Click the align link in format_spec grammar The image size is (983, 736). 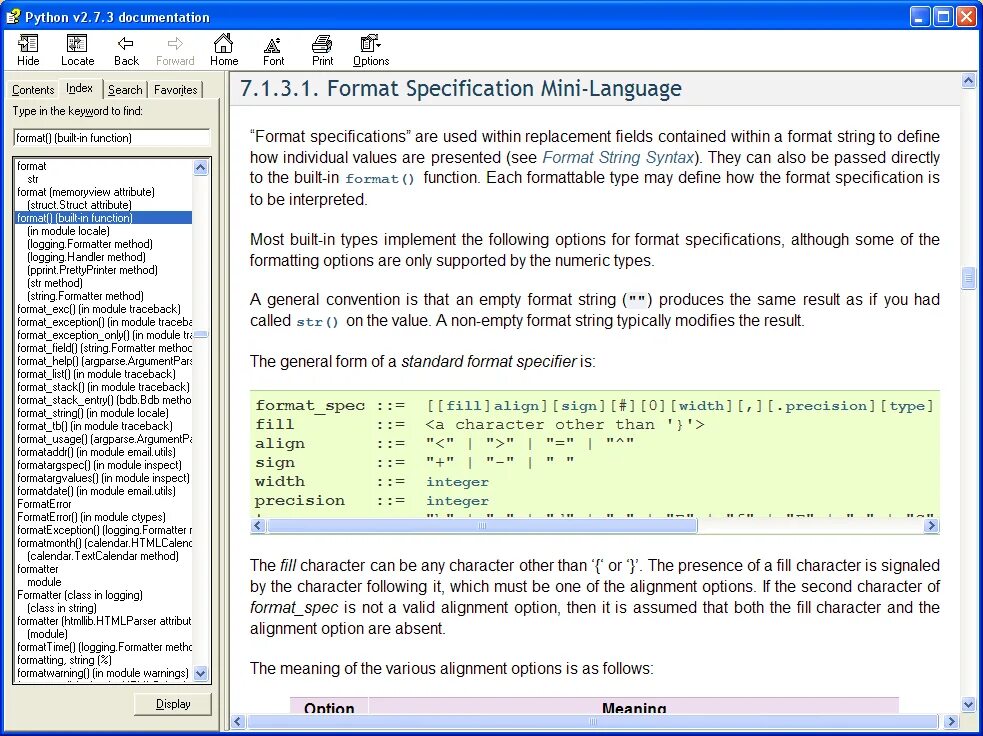click(517, 406)
